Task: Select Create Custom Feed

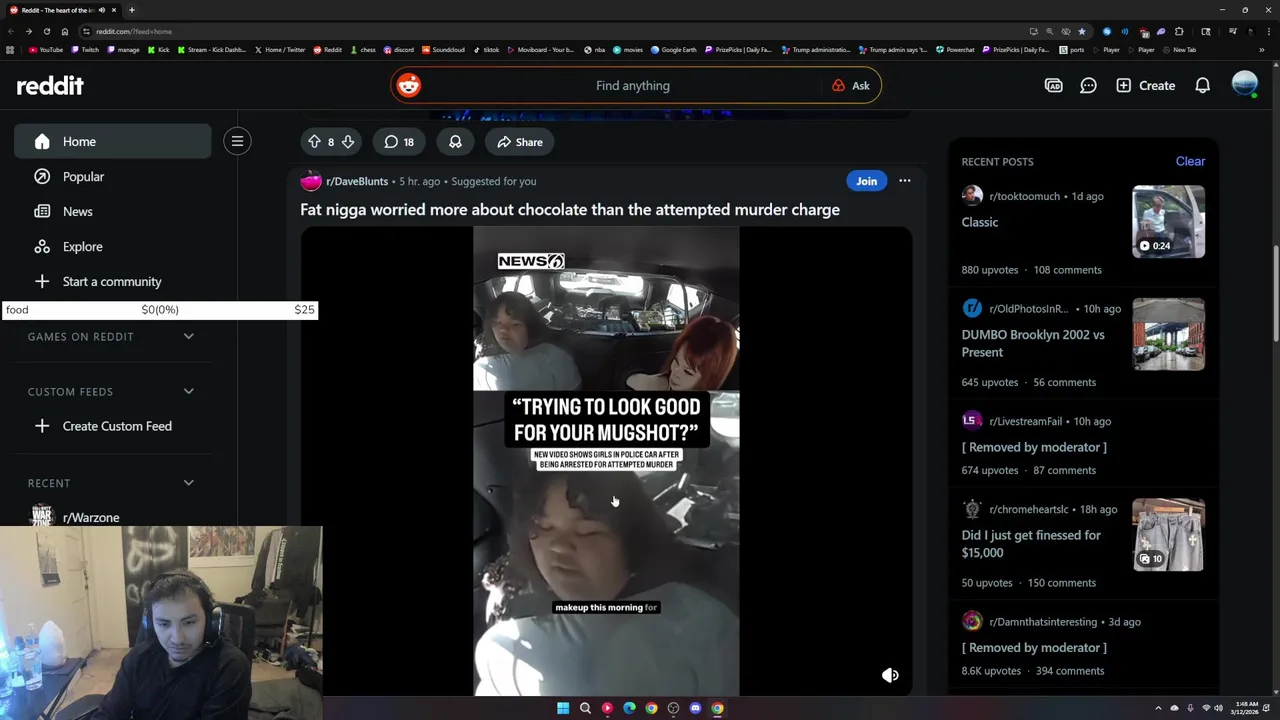Action: click(x=112, y=426)
